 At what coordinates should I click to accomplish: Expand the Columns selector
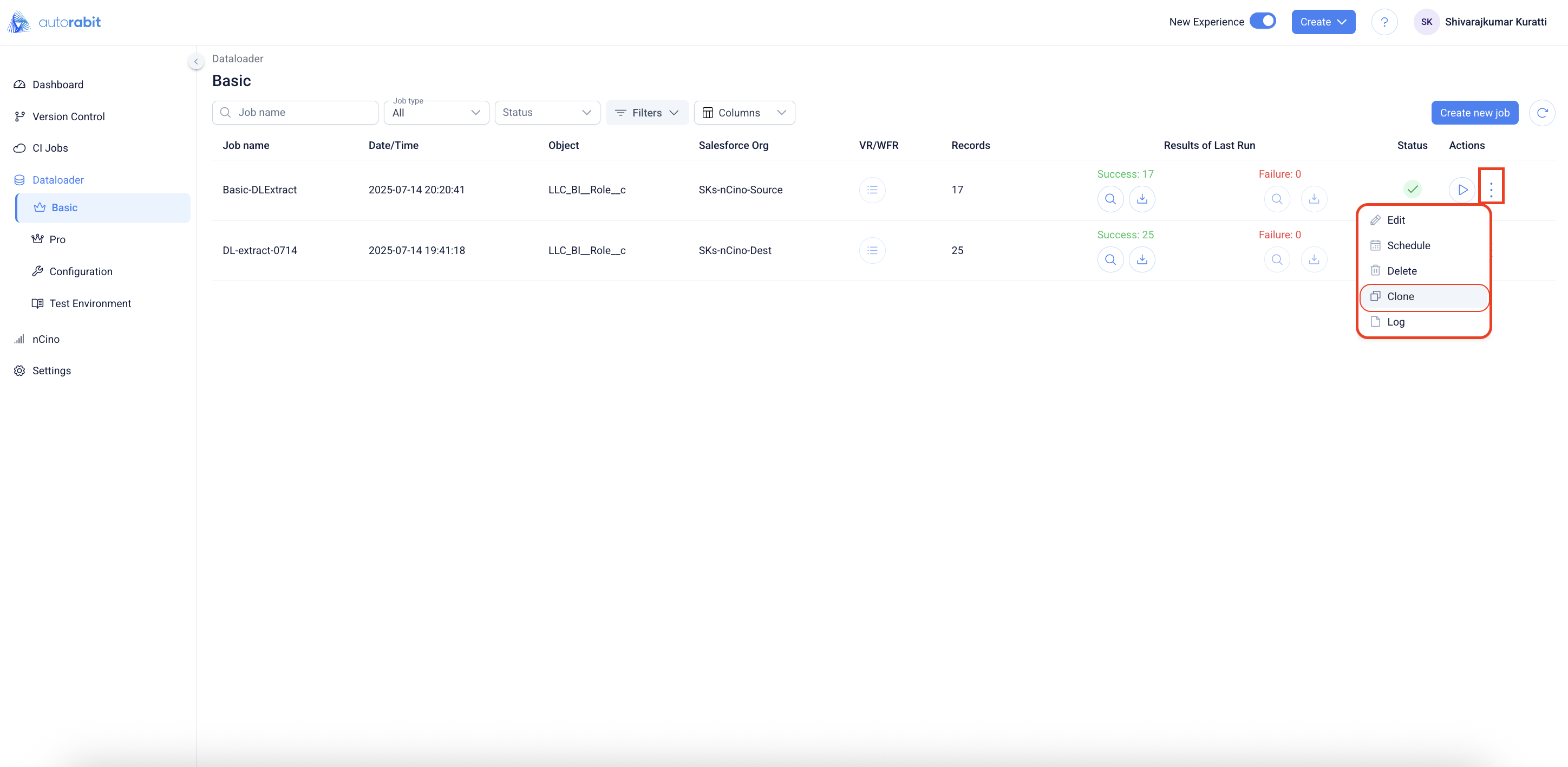click(x=744, y=113)
